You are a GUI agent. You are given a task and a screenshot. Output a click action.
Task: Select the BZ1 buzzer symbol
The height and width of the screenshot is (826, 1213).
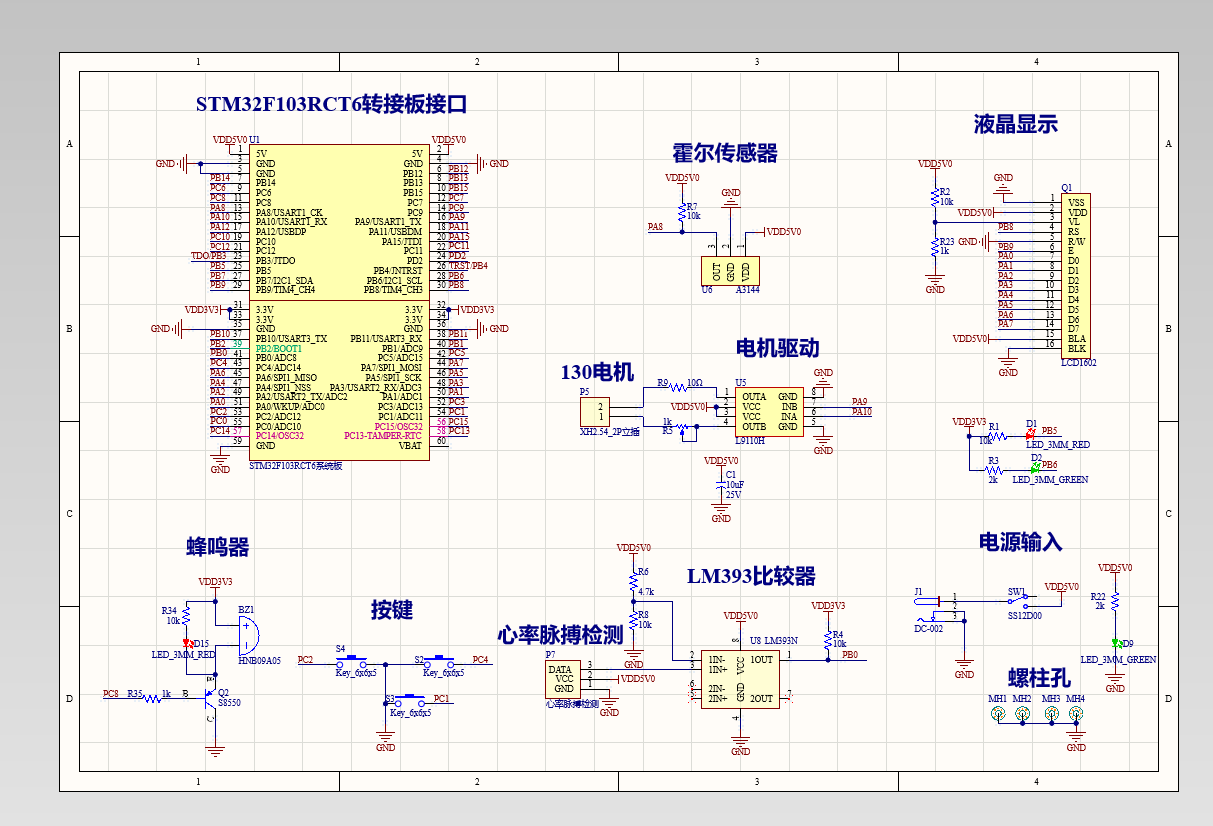pos(251,634)
